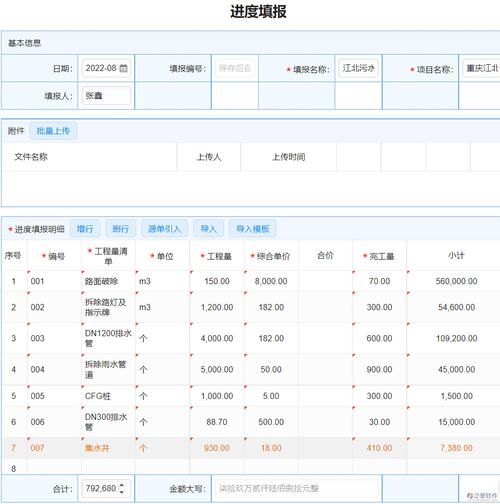500x504 pixels.
Task: Click the 金额大写 input field
Action: [x=297, y=489]
